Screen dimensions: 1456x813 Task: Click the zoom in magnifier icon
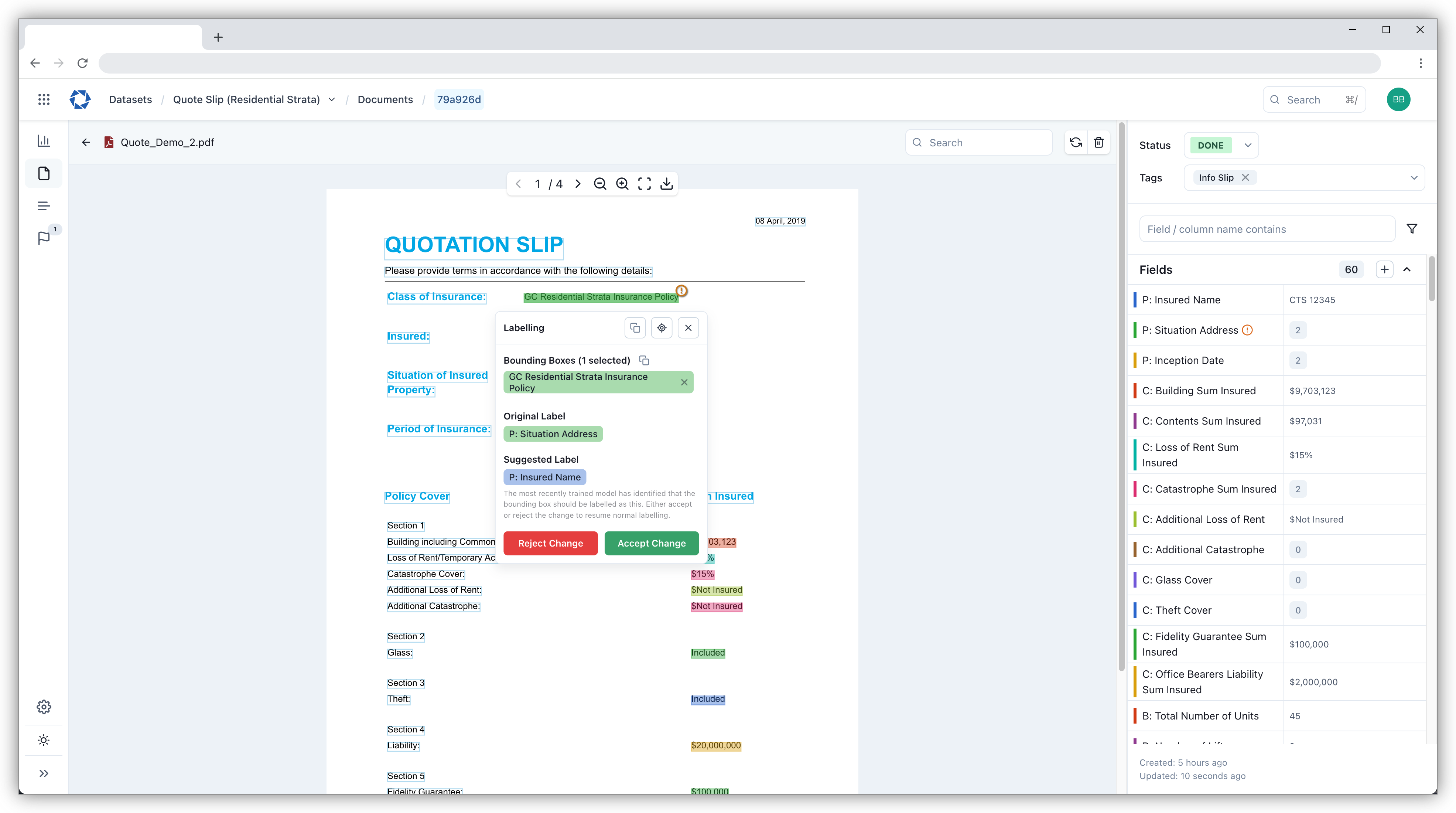[x=622, y=184]
